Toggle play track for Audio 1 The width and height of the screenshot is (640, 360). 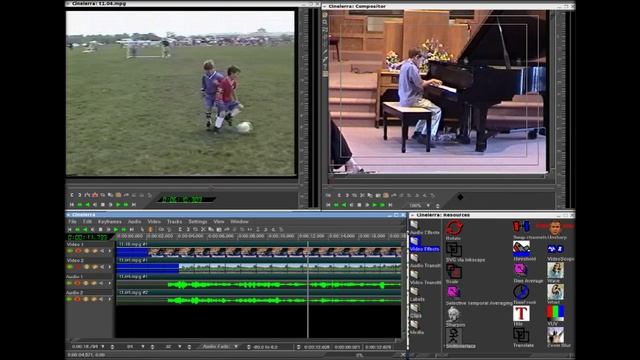pyautogui.click(x=70, y=283)
